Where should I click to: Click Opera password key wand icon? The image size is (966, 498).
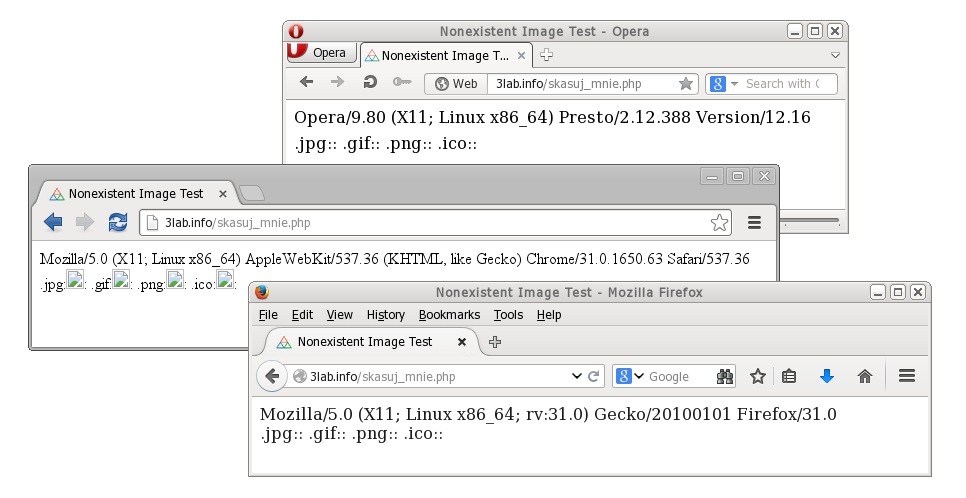click(x=401, y=83)
